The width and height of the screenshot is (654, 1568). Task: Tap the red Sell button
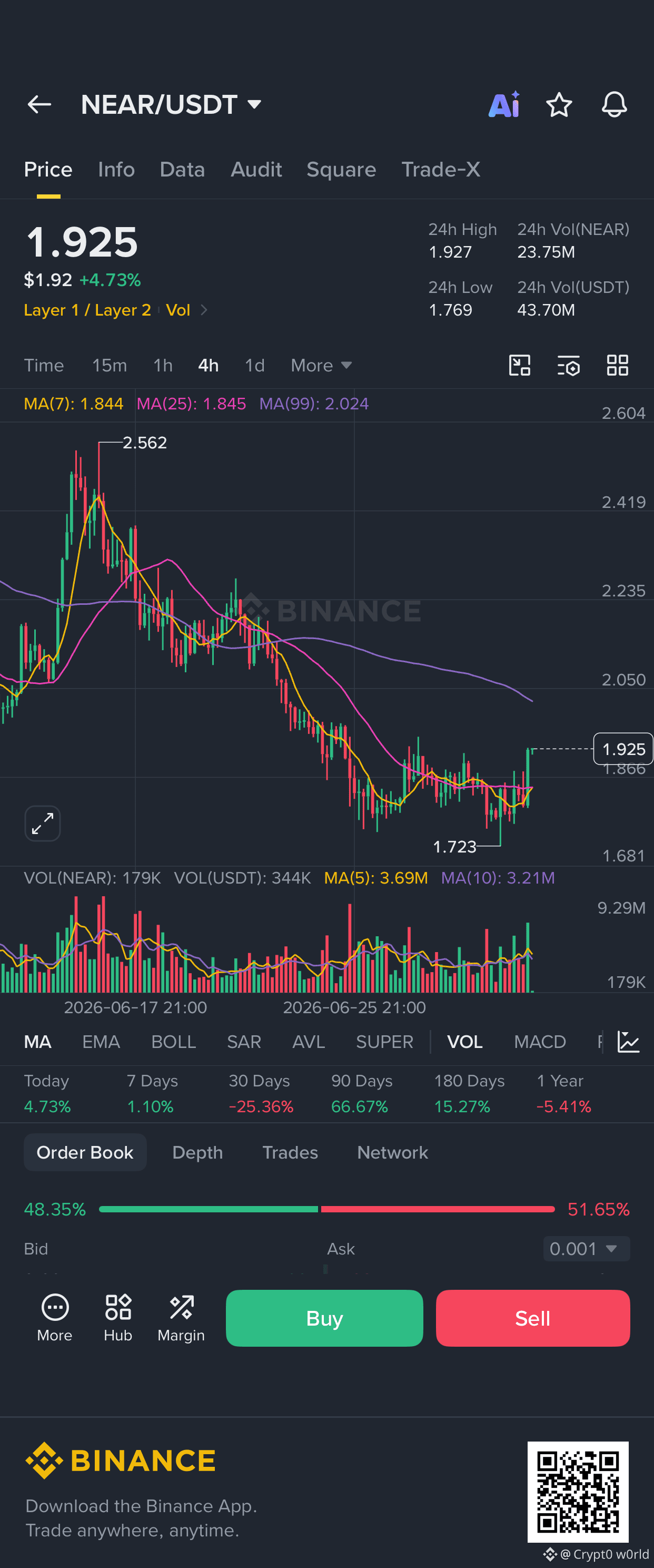pyautogui.click(x=533, y=1318)
